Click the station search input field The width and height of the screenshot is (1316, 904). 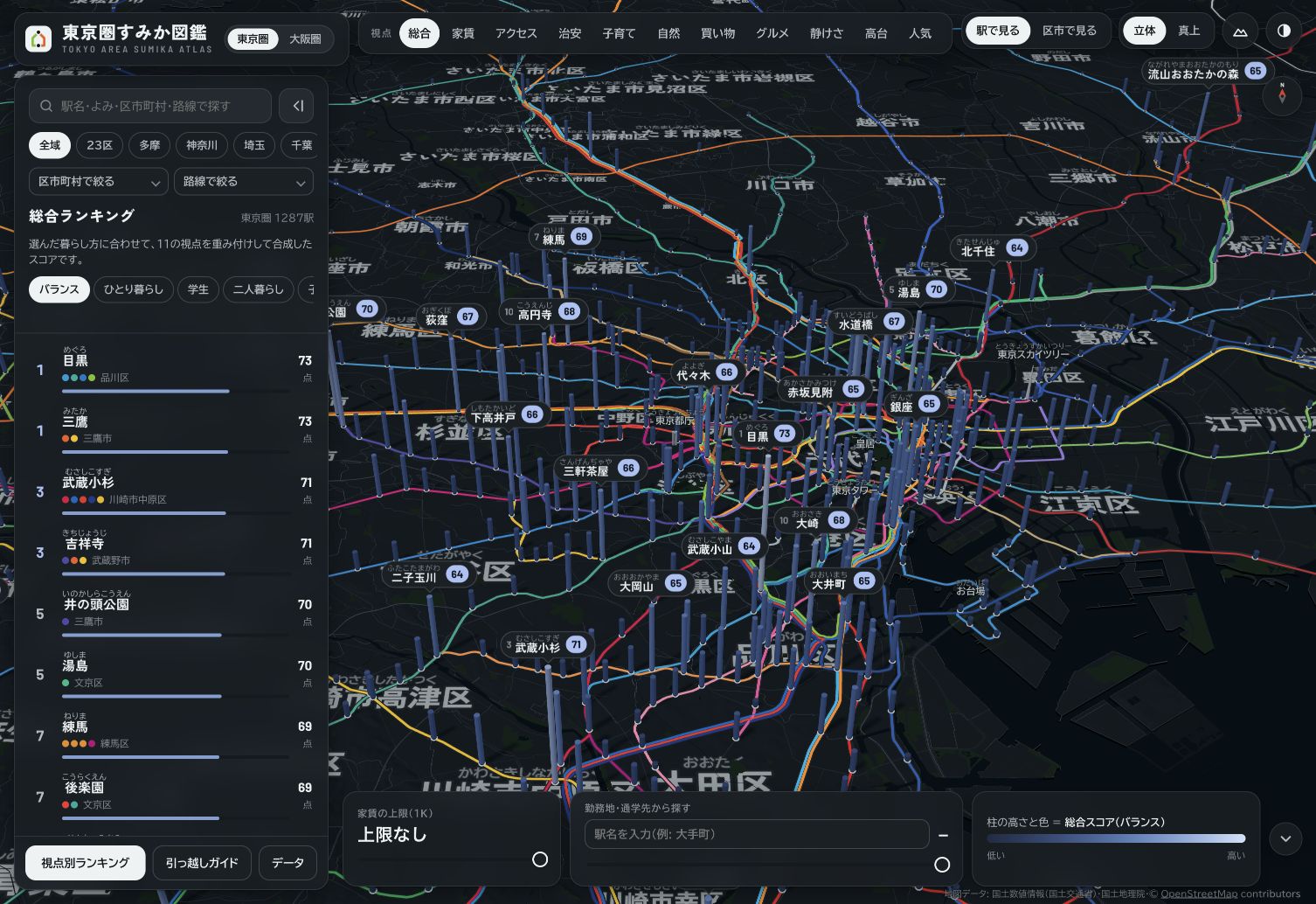(x=150, y=106)
